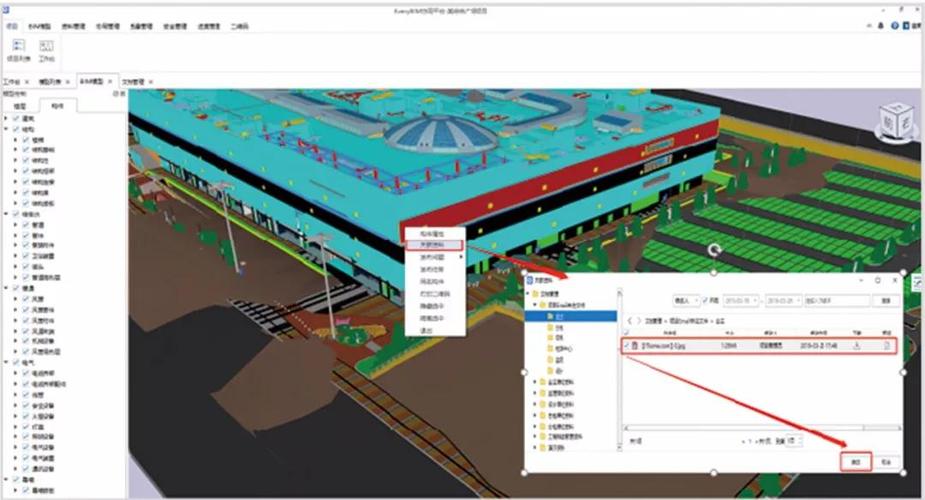Screen dimensions: 925x500
Task: Open the blue help question-mark icon
Action: pyautogui.click(x=895, y=26)
